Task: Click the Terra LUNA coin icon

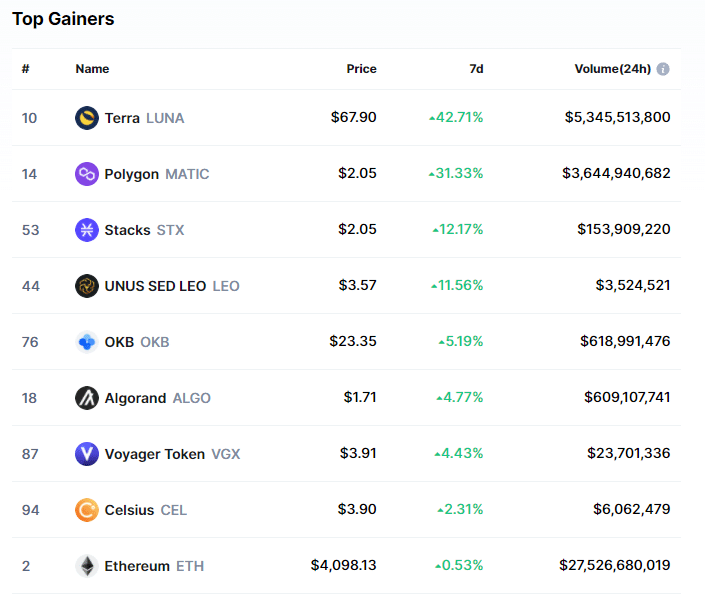Action: pos(87,118)
